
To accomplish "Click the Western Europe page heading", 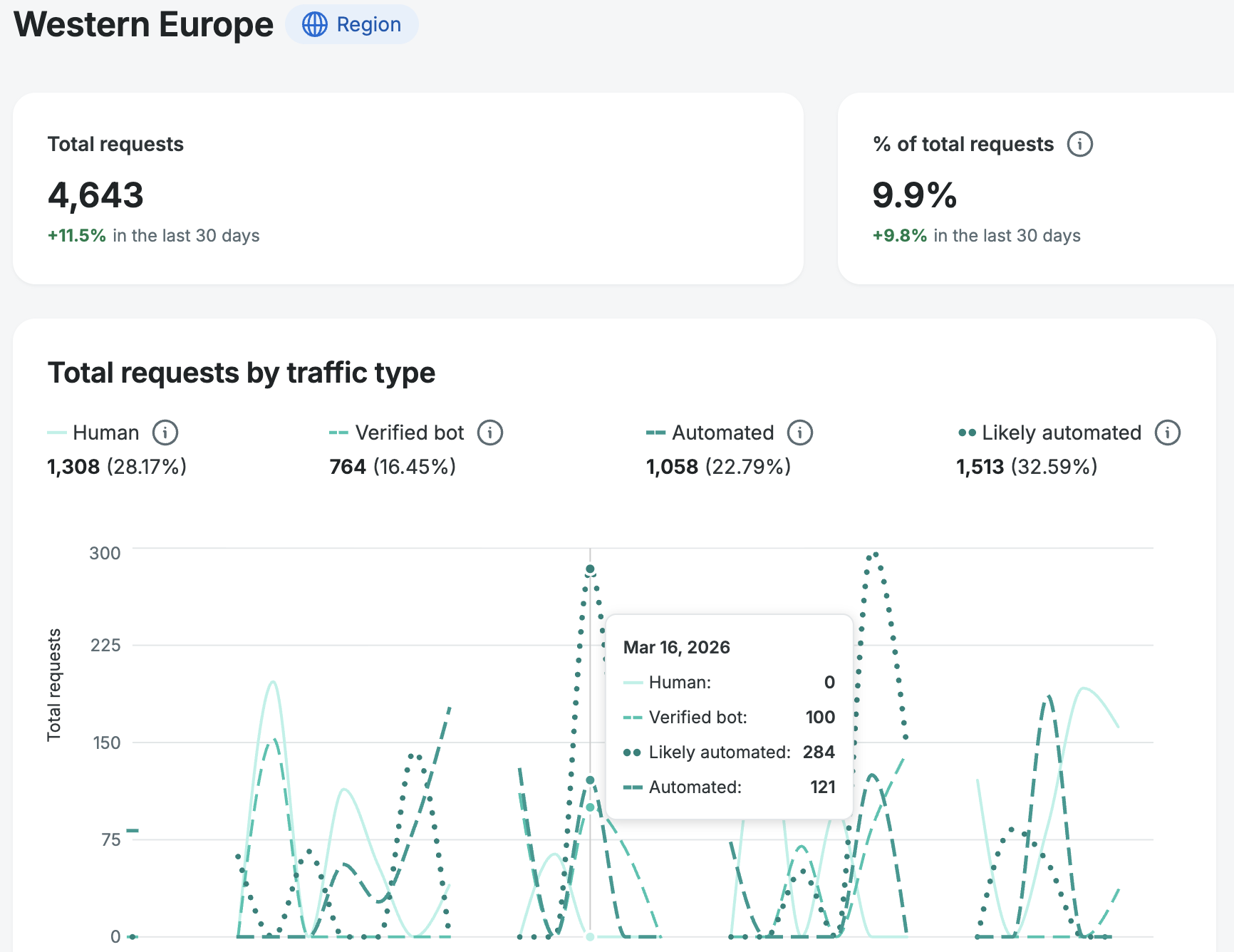I will [x=143, y=24].
